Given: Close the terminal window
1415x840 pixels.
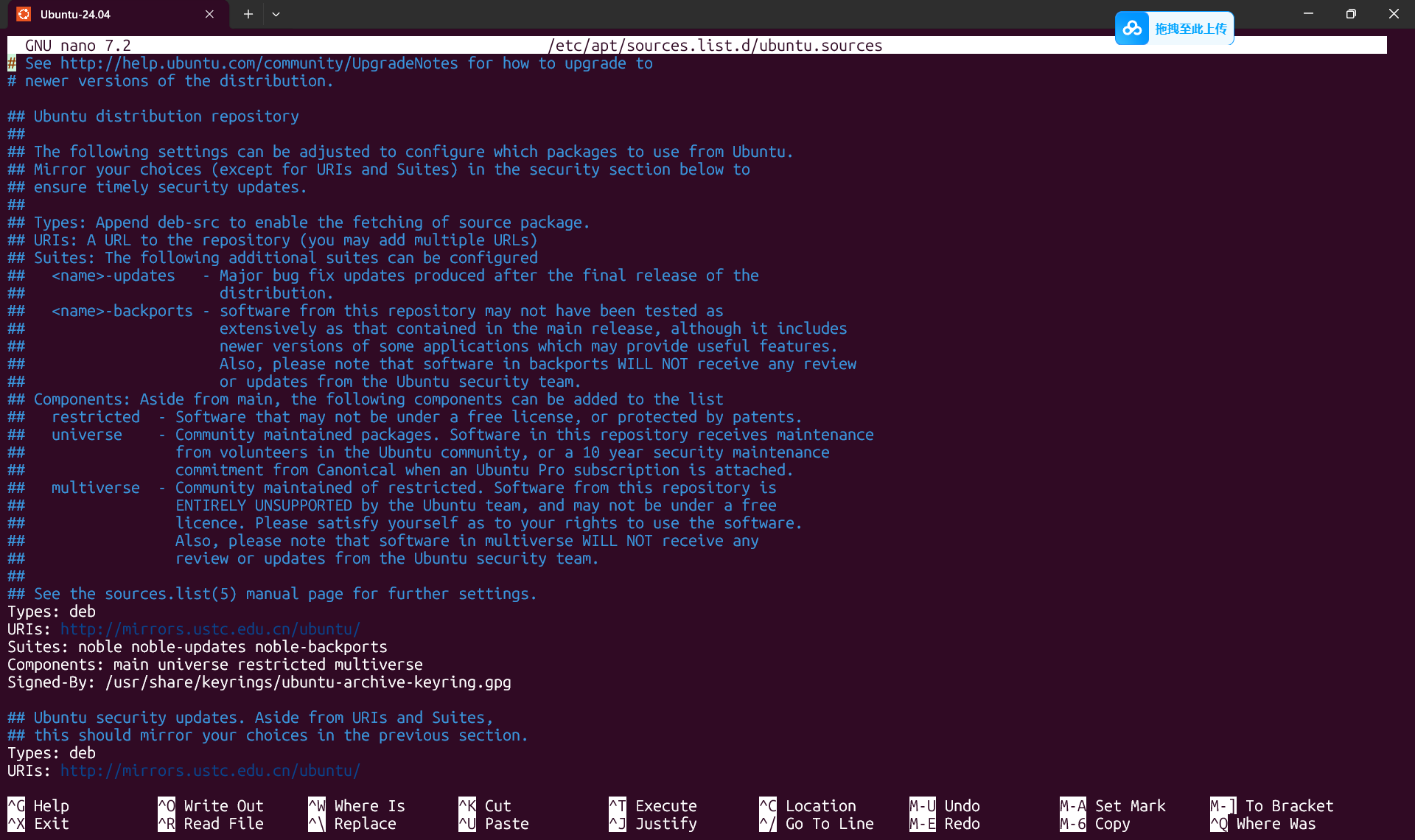Looking at the screenshot, I should [1394, 14].
